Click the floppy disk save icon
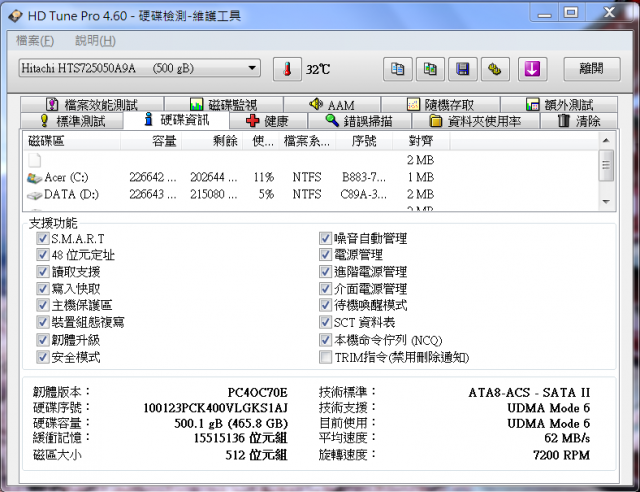The width and height of the screenshot is (640, 492). [462, 69]
